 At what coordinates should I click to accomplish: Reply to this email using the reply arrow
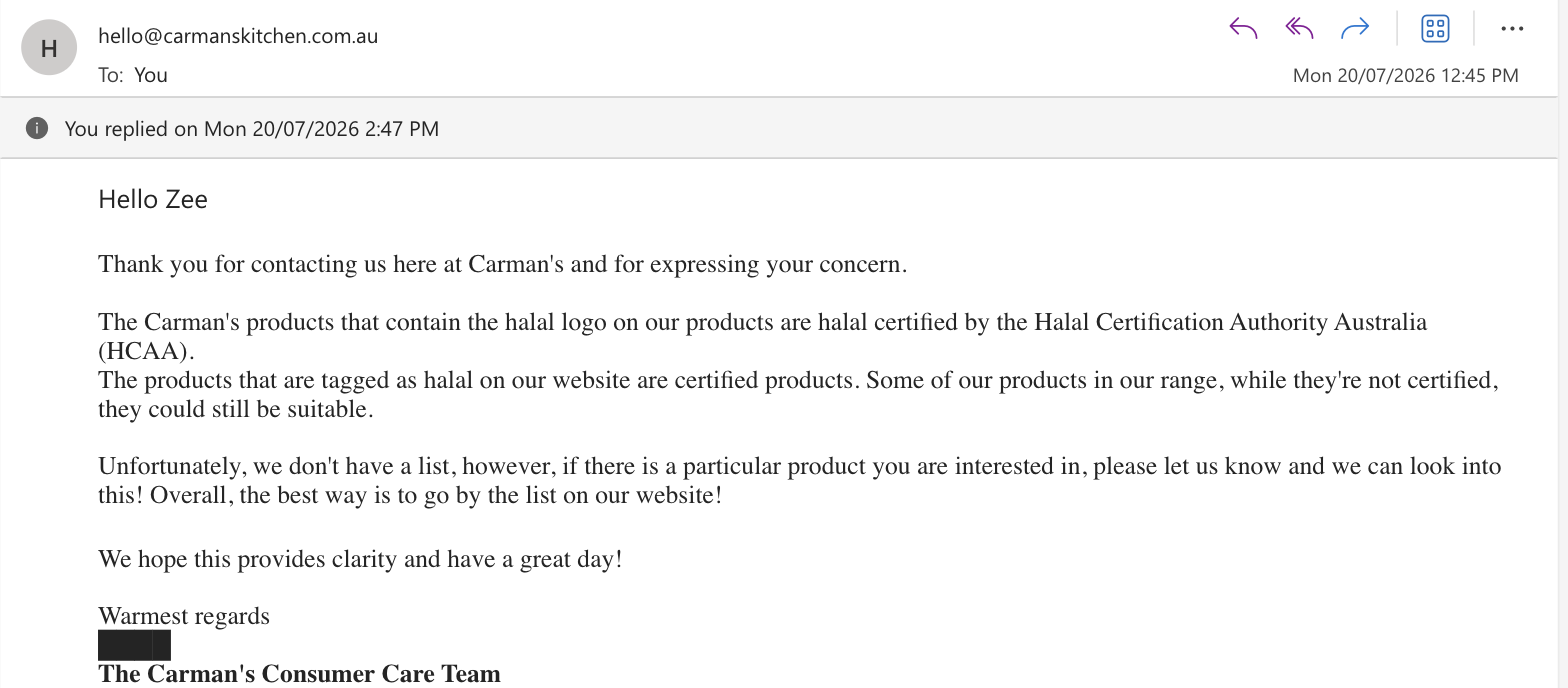(x=1243, y=29)
